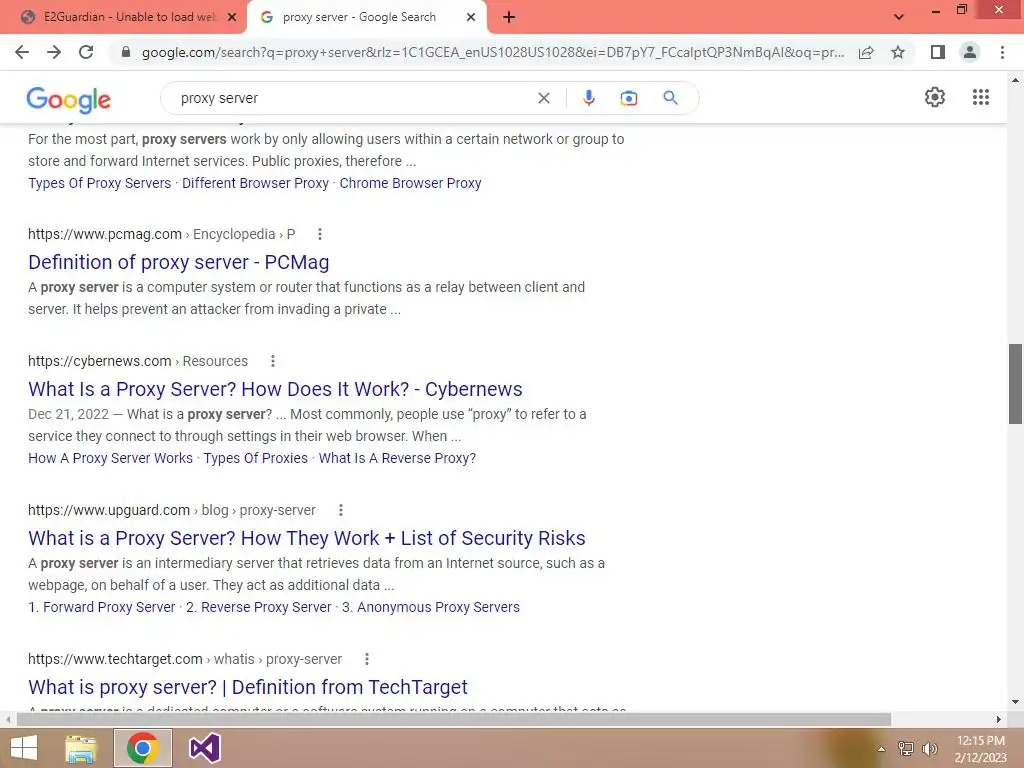The width and height of the screenshot is (1024, 768).
Task: Open the How A Proxy Server Works sublink
Action: [x=110, y=458]
